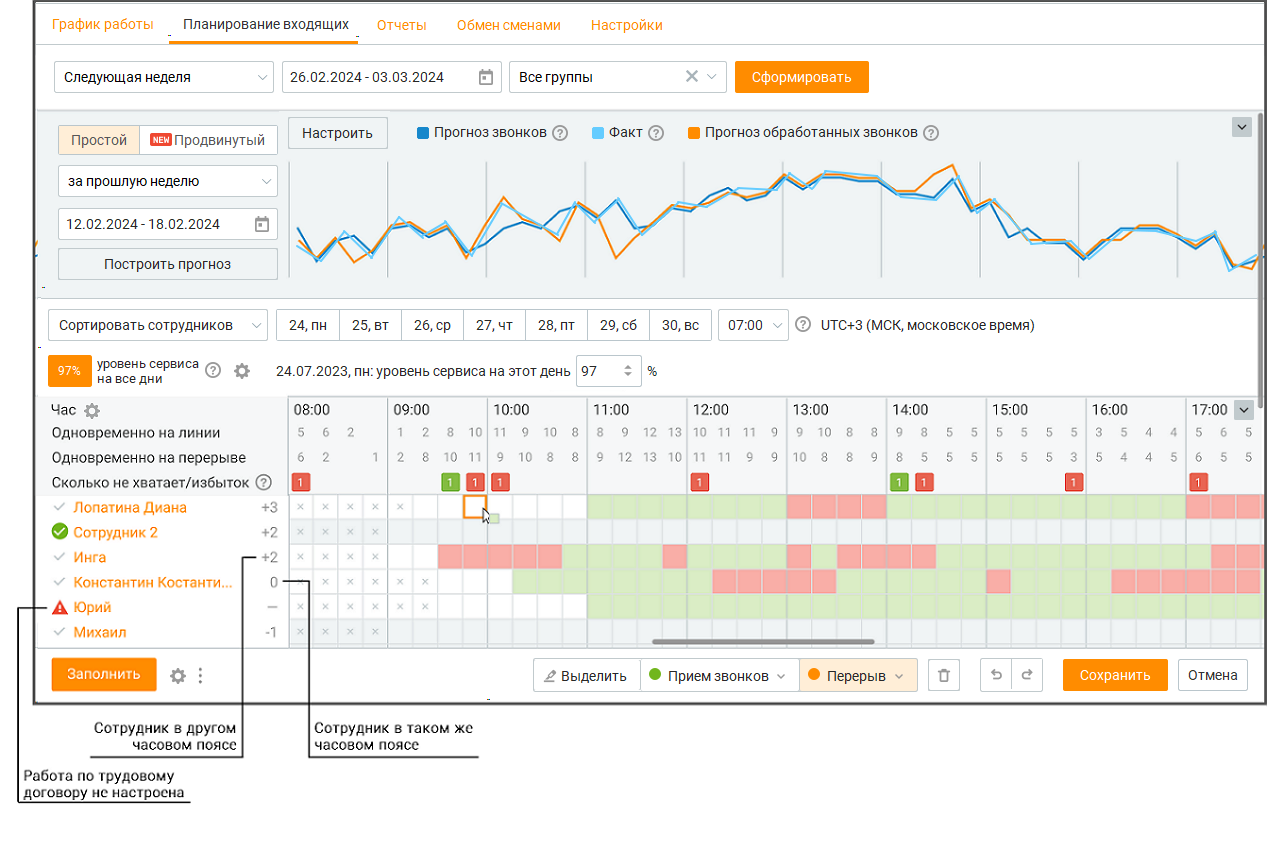Open calendar icon for 26.02.2024 date range
Viewport: 1267px width, 850px height.
tap(486, 77)
